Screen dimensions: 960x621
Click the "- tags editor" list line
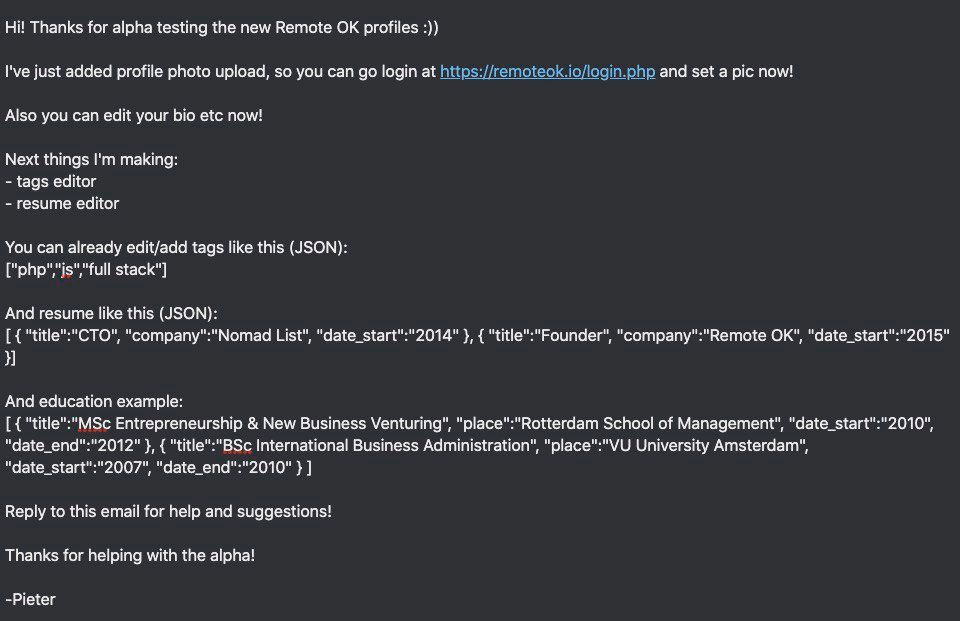point(51,182)
